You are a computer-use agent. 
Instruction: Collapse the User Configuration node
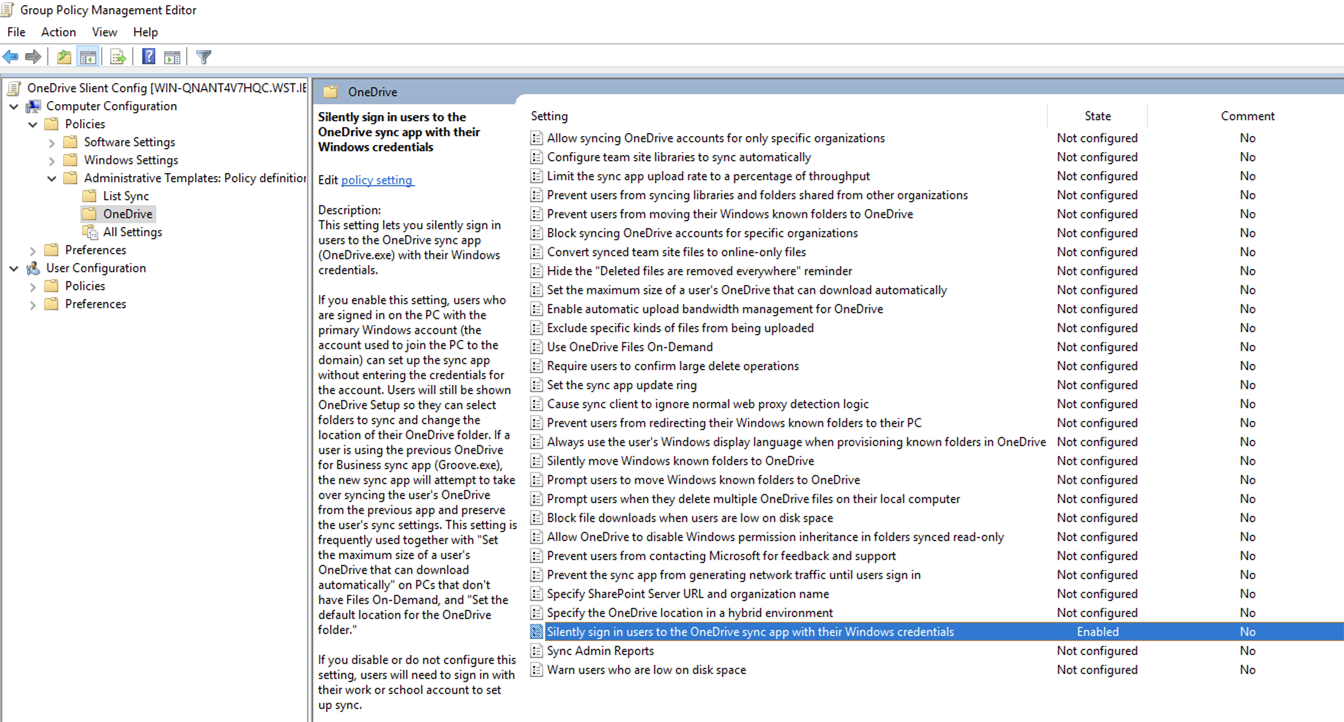tap(13, 268)
